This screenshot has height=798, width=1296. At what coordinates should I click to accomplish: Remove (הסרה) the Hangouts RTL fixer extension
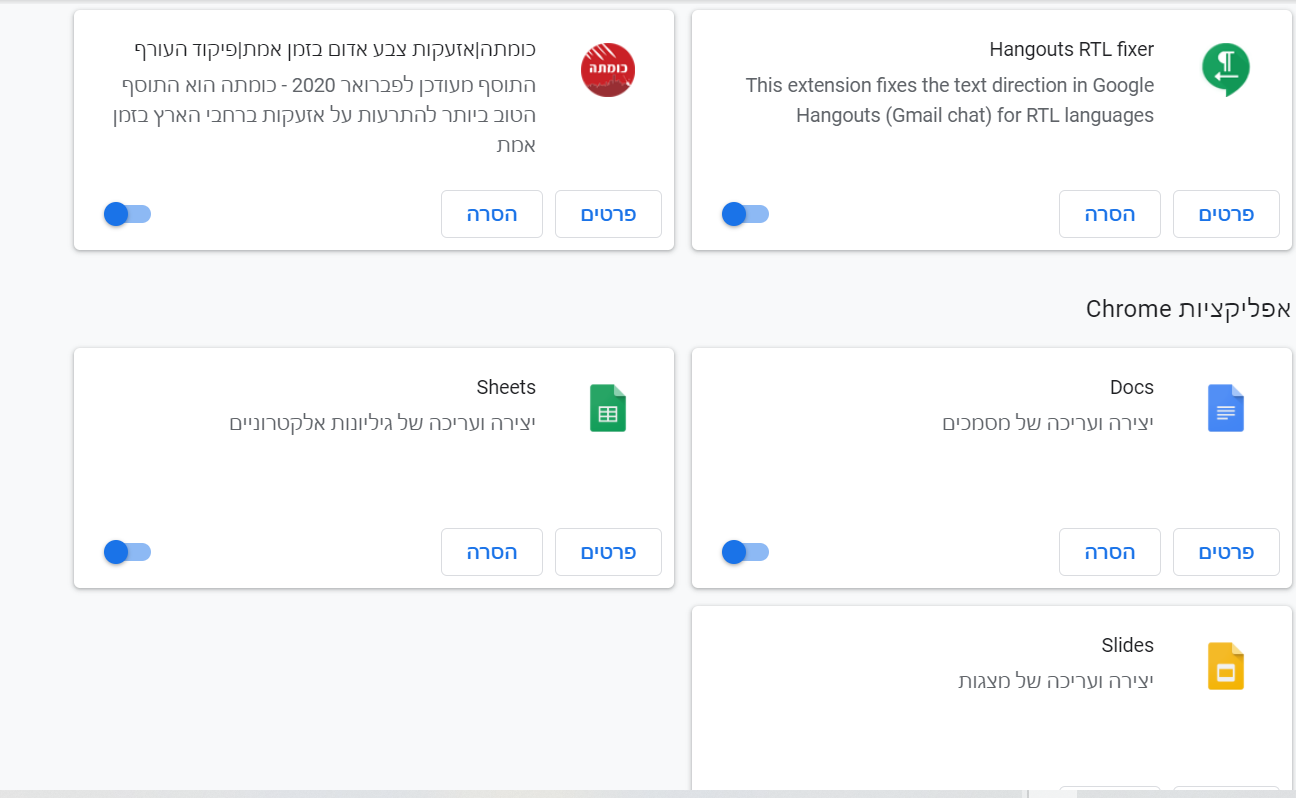click(x=1109, y=214)
